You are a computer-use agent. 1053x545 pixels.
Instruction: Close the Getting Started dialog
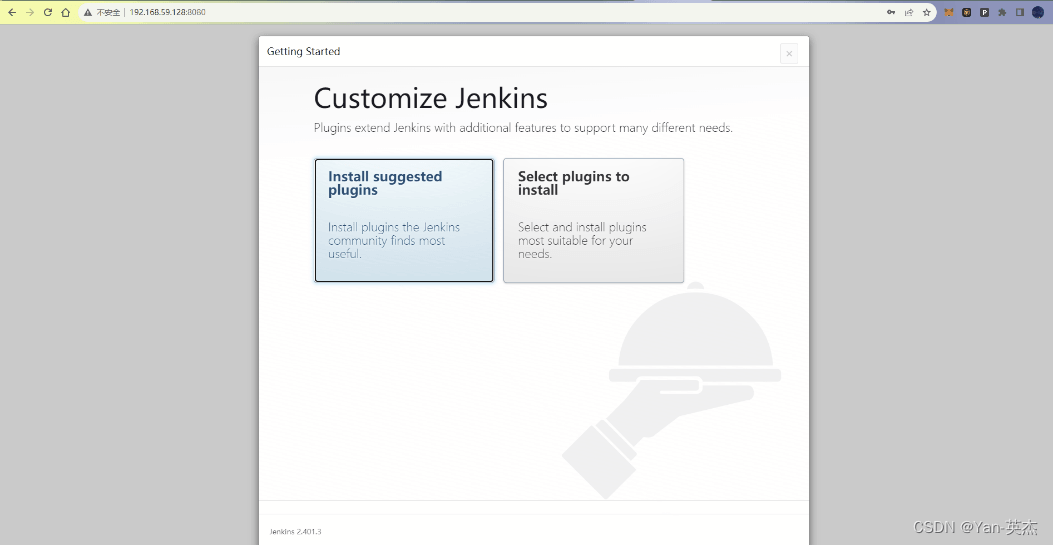[x=789, y=54]
